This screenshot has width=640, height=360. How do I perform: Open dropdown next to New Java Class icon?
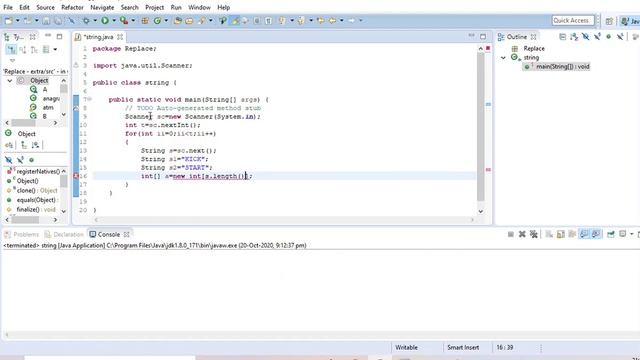click(166, 20)
